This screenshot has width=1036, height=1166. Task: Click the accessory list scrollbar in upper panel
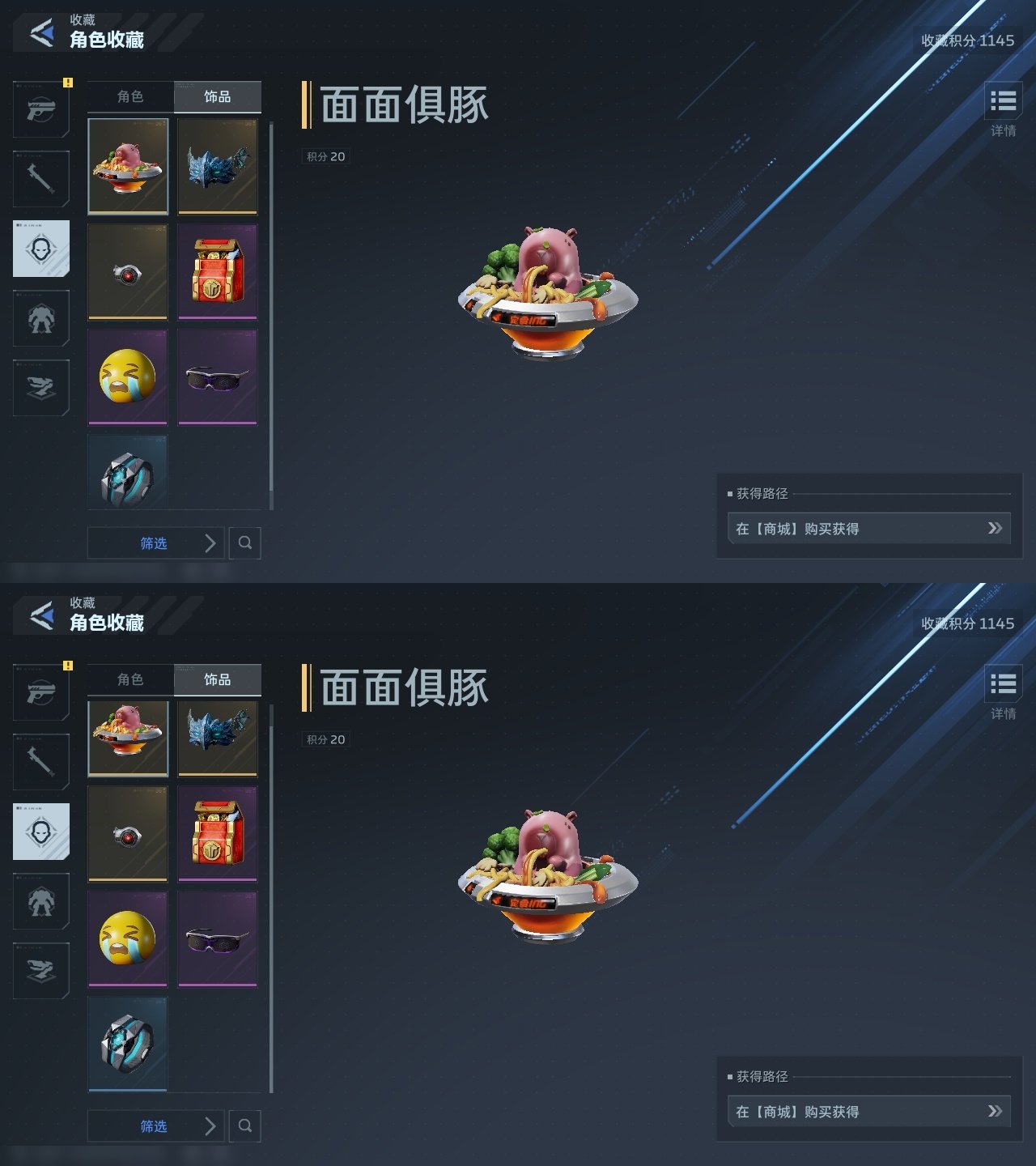(271, 306)
